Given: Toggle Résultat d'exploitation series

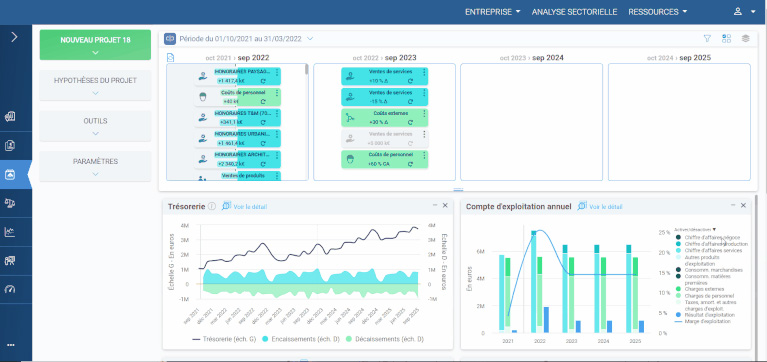Looking at the screenshot, I should [x=705, y=315].
